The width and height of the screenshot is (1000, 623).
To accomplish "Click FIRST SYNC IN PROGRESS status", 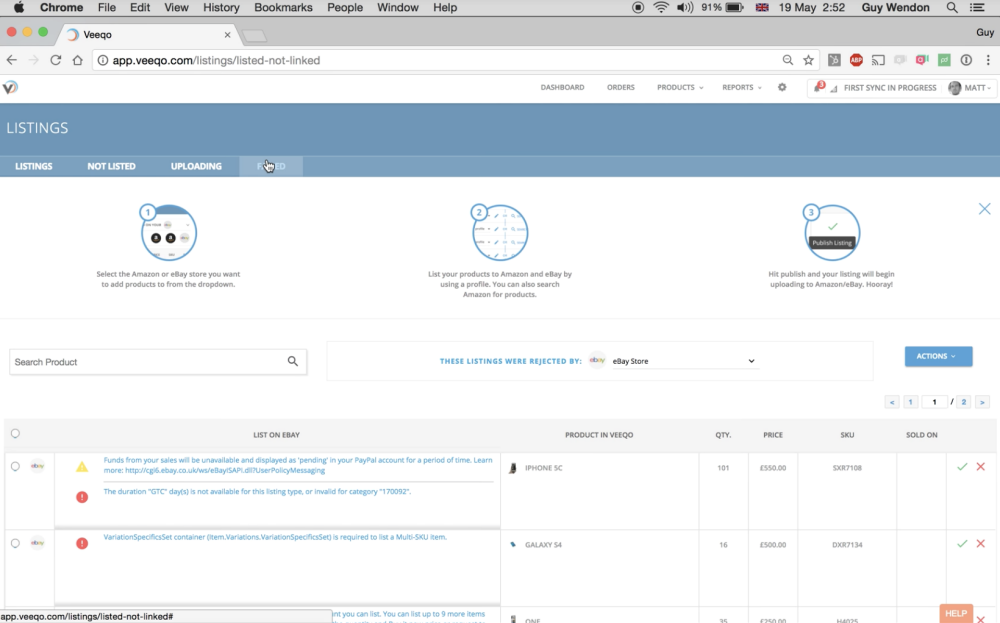I will 890,87.
